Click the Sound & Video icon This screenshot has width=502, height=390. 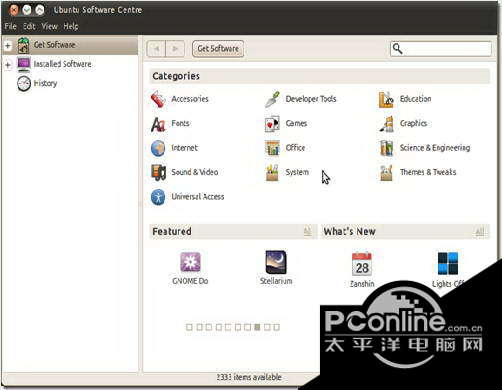[158, 172]
